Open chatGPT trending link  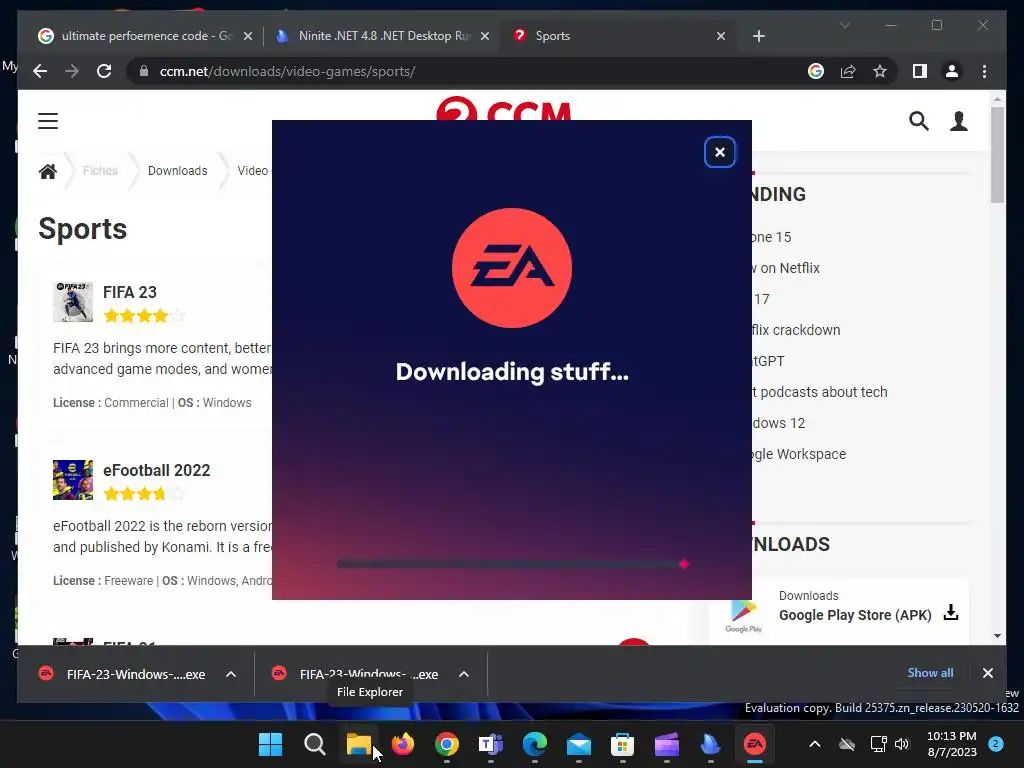coord(768,361)
